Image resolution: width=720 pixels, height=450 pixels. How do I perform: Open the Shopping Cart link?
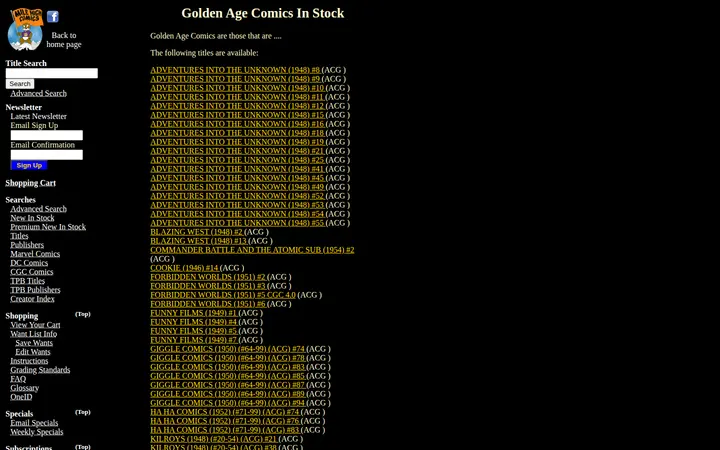tap(30, 183)
